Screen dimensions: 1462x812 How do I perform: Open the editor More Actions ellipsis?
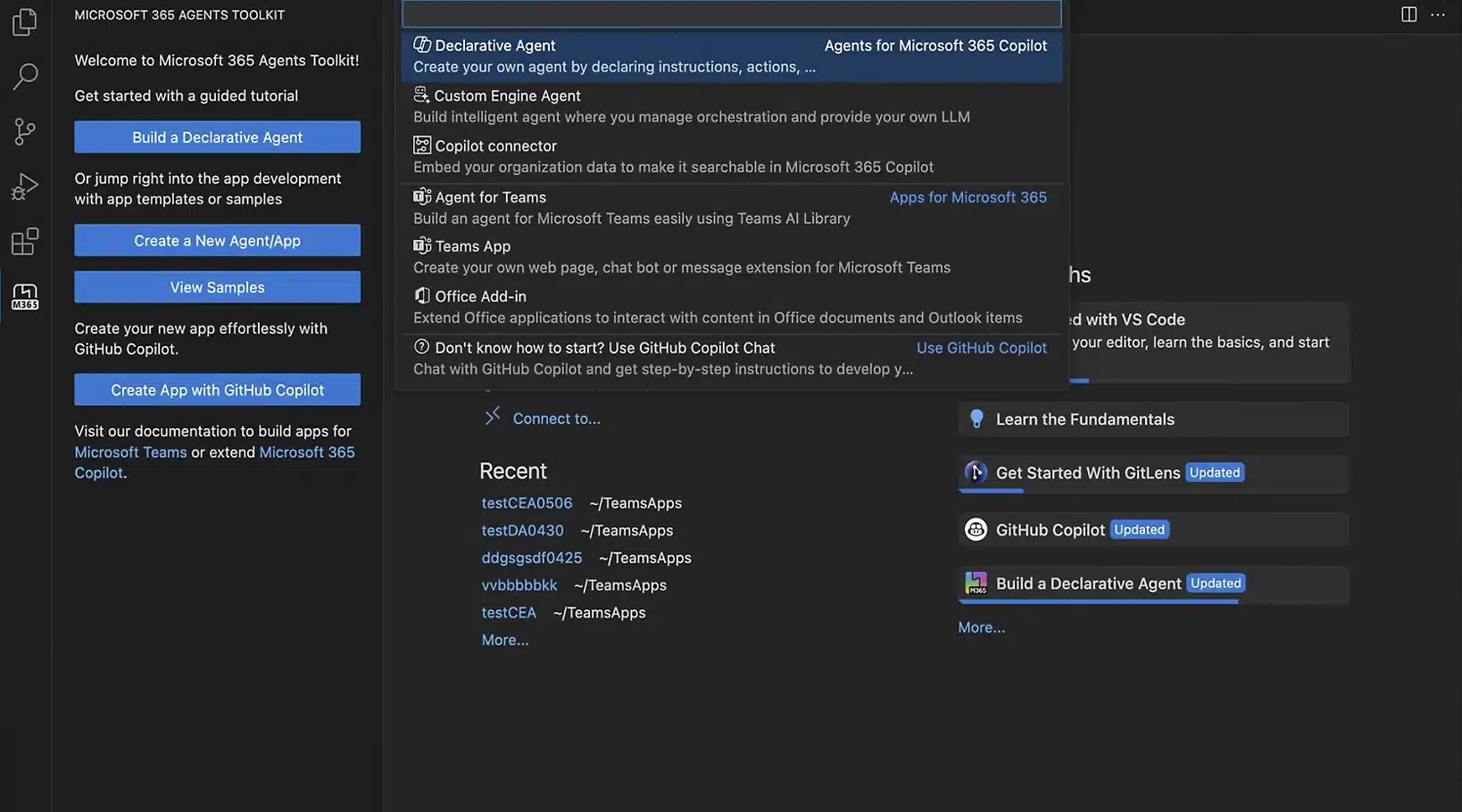(1437, 14)
